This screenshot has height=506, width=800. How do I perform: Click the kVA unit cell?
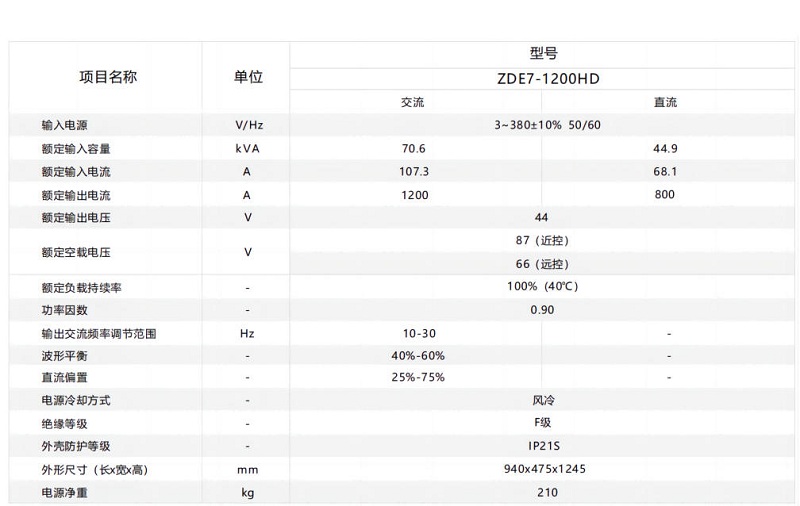[248, 149]
